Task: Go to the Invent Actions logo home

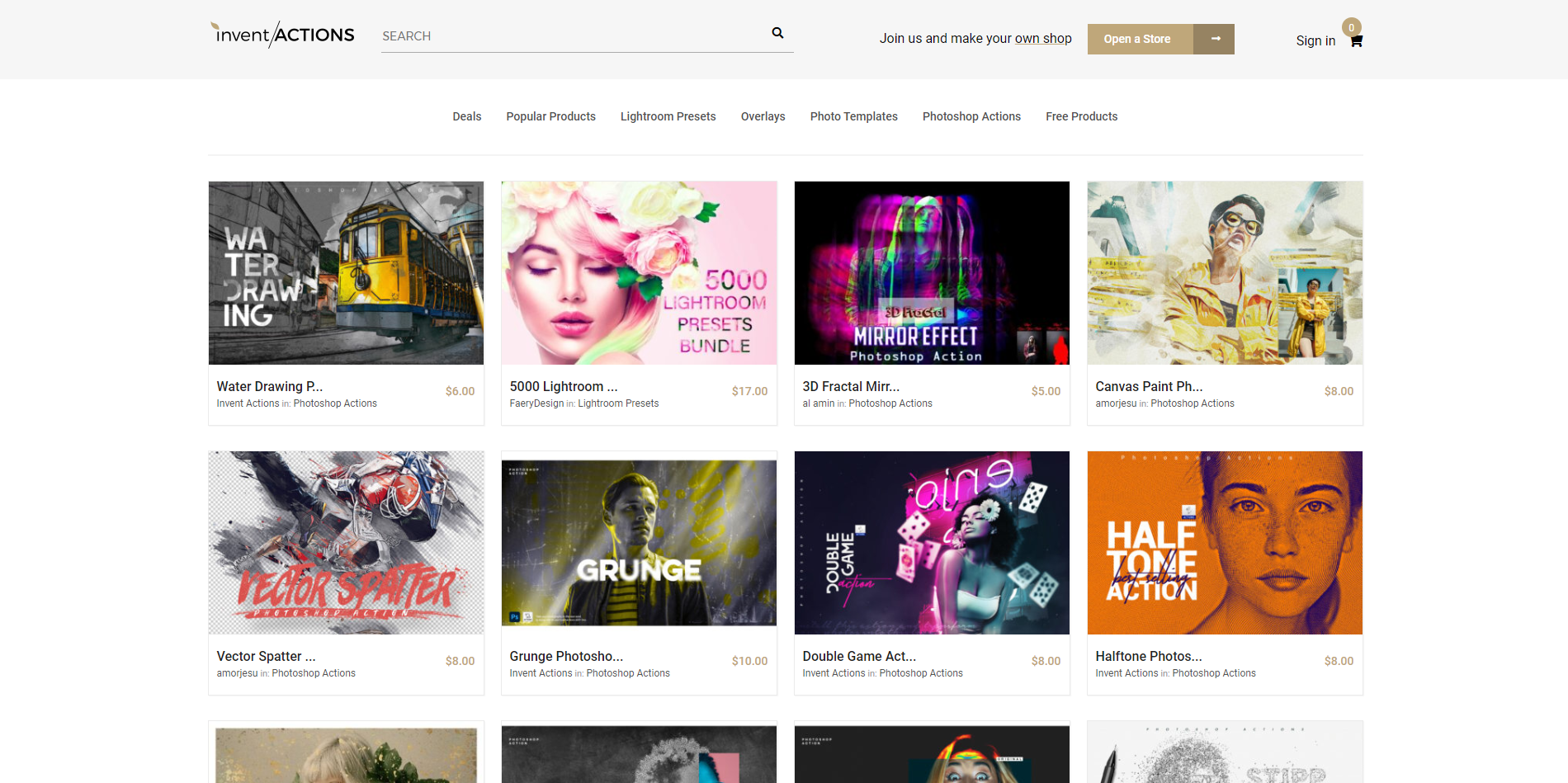Action: (282, 35)
